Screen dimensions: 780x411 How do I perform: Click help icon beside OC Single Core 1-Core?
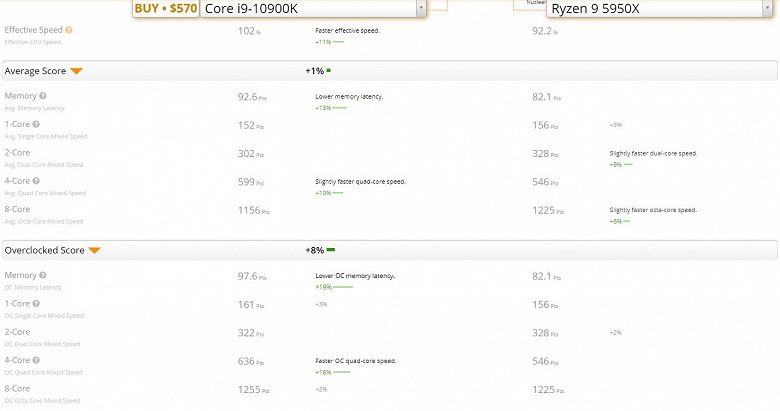(36, 304)
